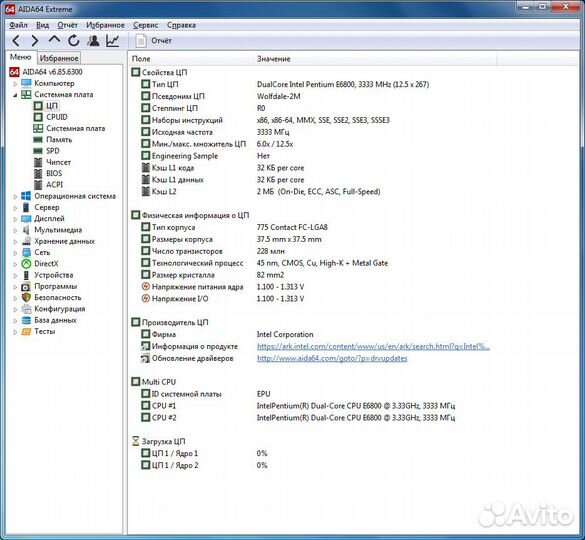Click the Устройства device icon
The image size is (585, 540).
(26, 275)
